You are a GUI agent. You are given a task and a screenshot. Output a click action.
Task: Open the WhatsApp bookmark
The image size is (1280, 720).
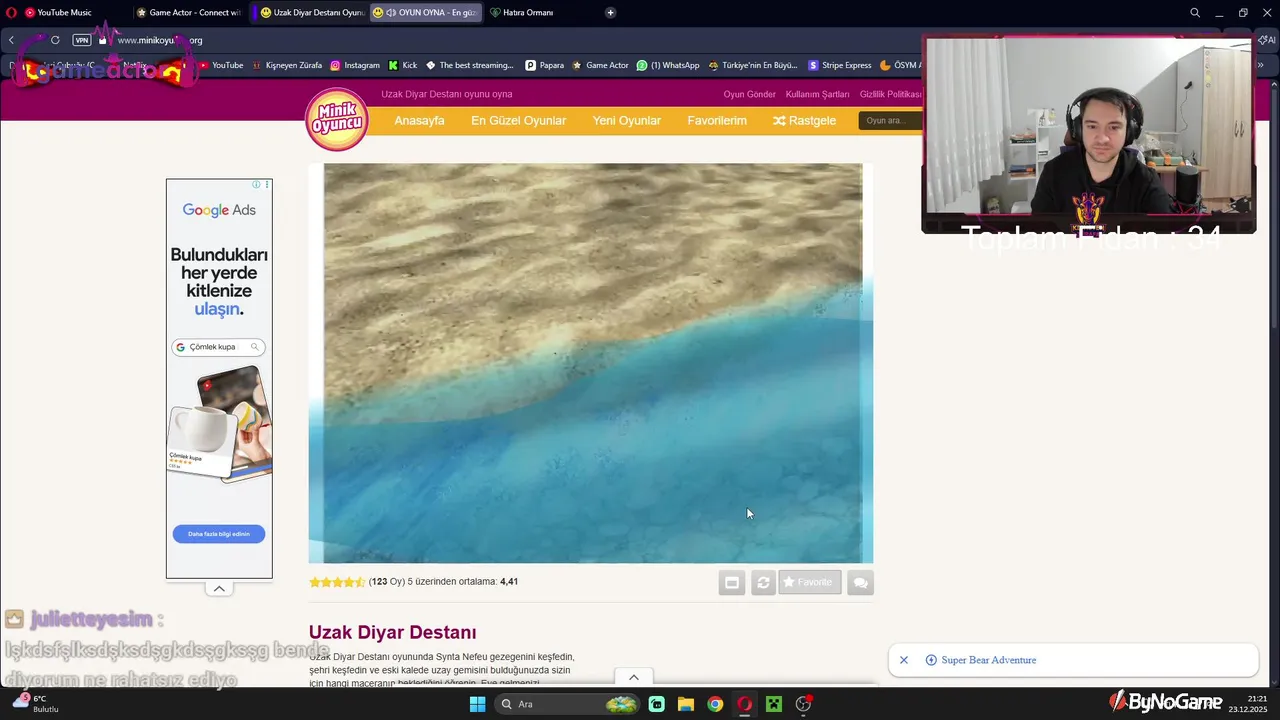(x=668, y=65)
